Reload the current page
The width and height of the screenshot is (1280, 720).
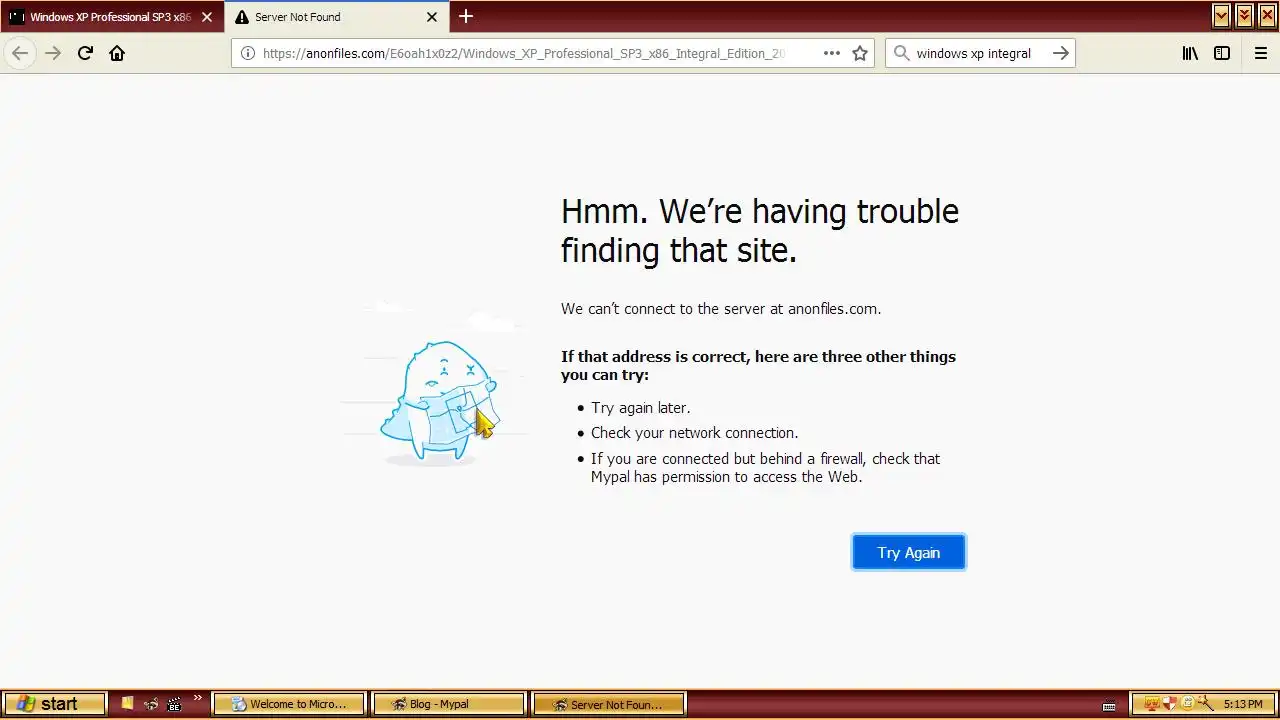[x=85, y=53]
